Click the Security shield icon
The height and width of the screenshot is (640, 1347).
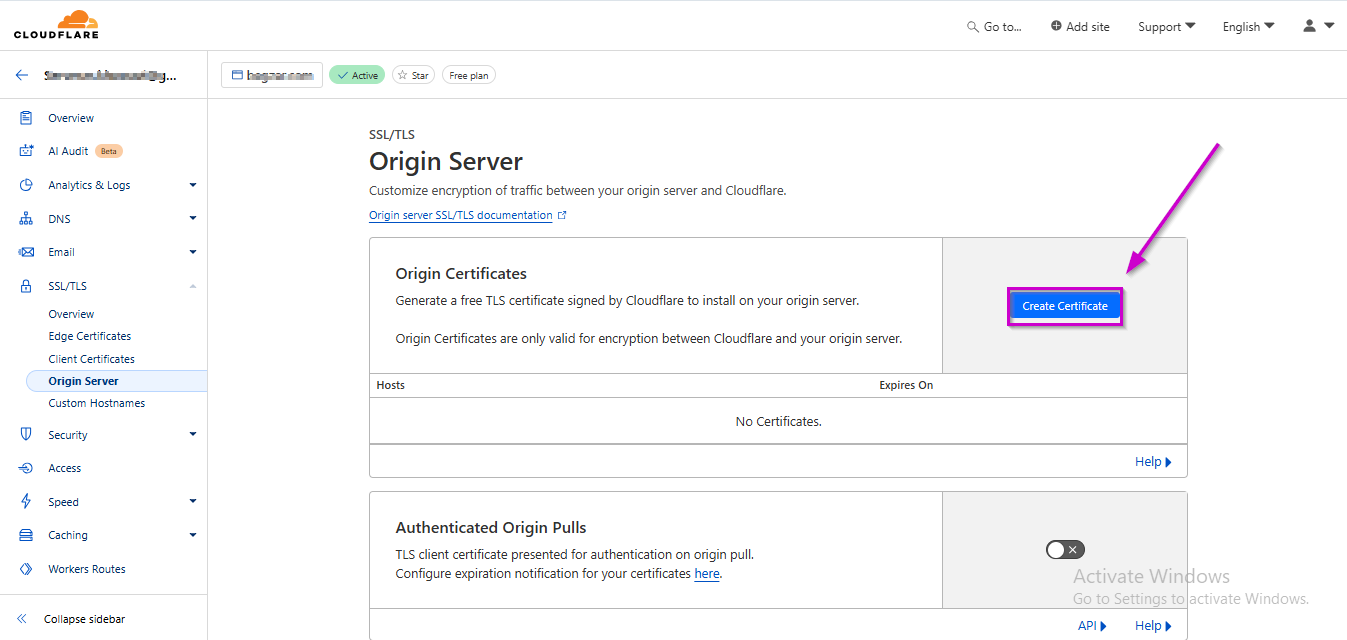(x=27, y=435)
